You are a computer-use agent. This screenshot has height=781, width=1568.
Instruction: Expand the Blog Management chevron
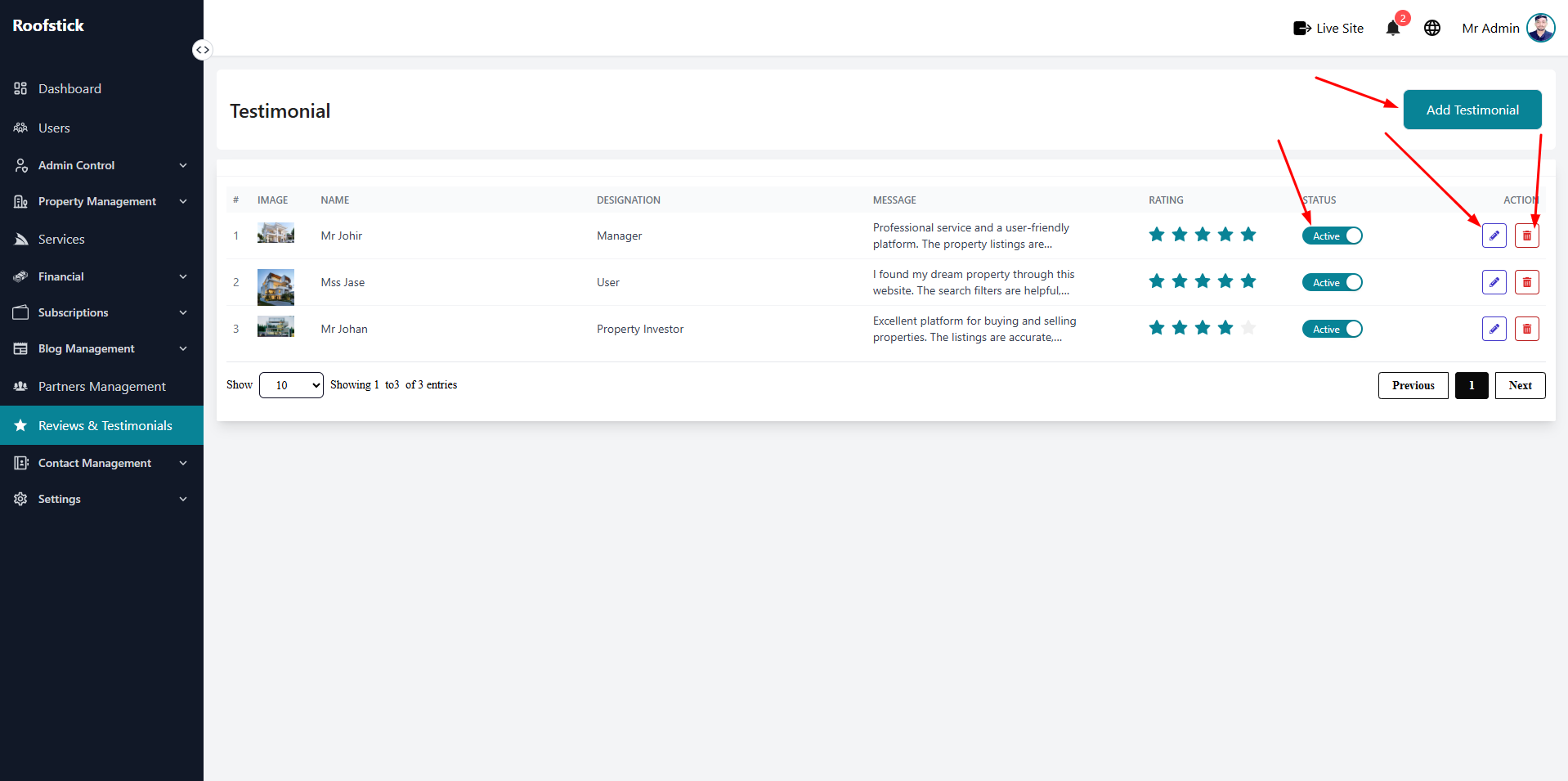coord(183,348)
